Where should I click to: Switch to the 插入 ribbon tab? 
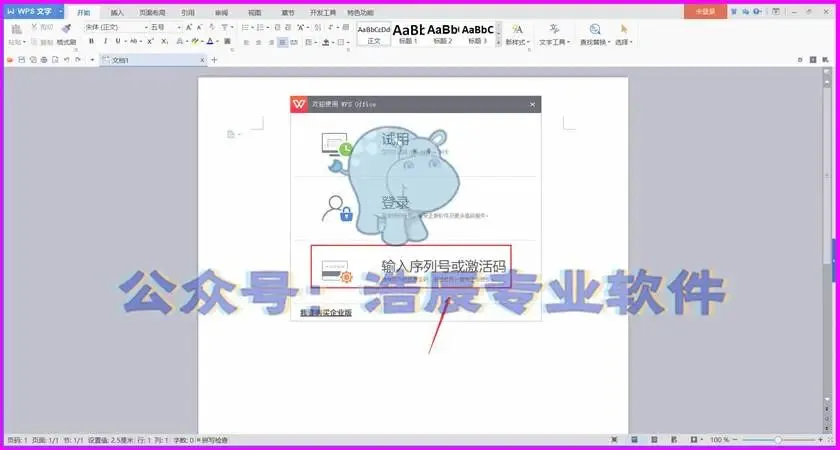point(117,12)
